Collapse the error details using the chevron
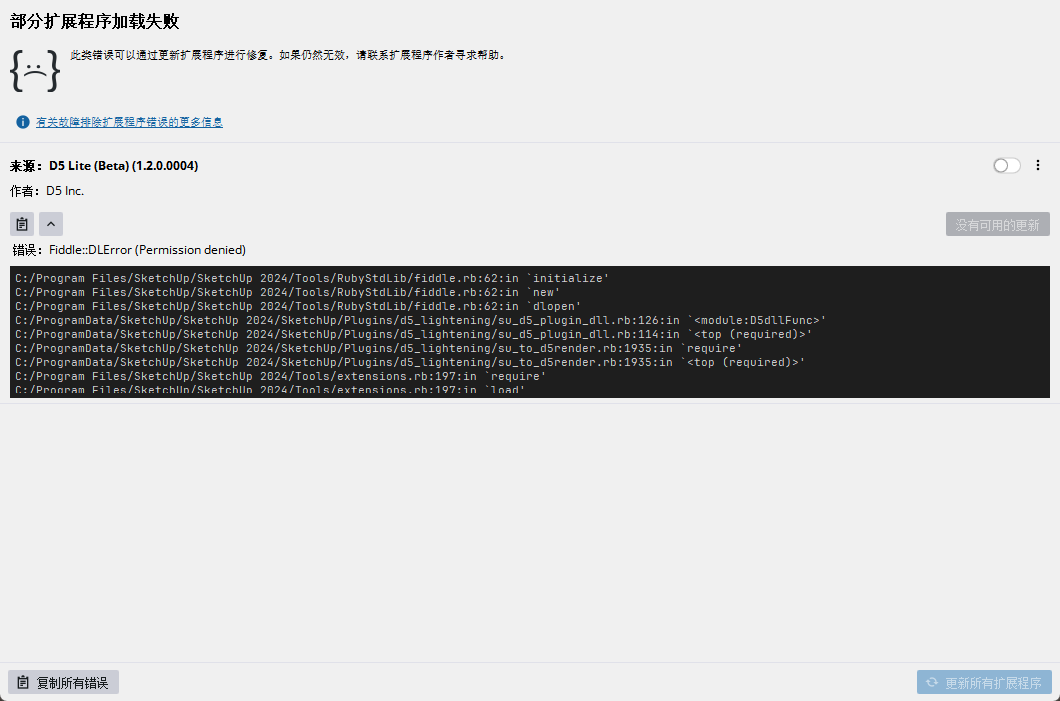Viewport: 1060px width, 701px height. (51, 224)
